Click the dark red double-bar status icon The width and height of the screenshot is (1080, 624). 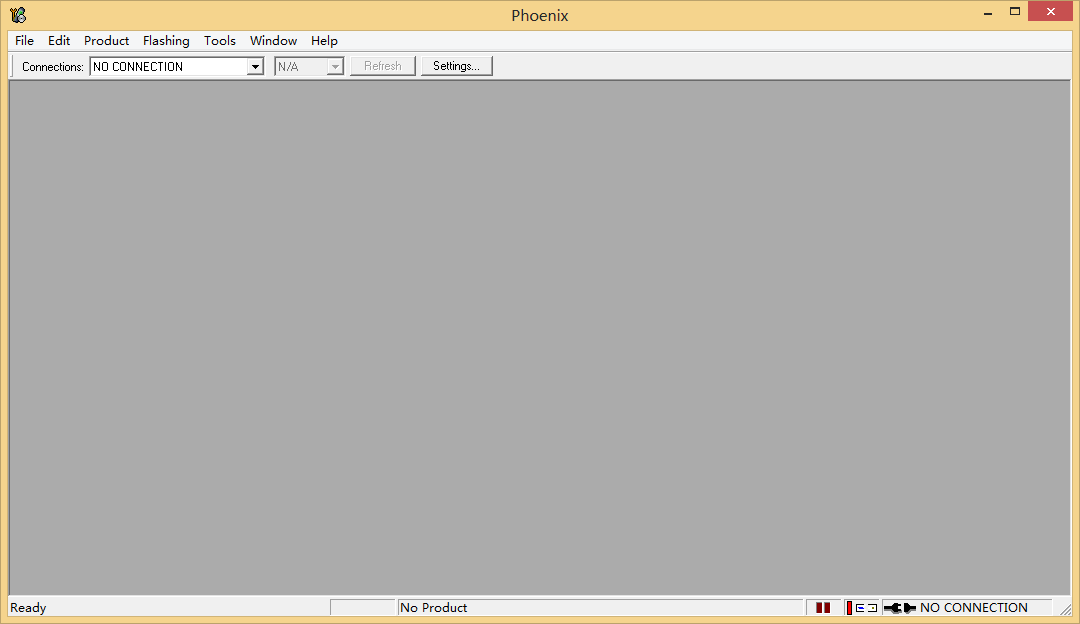click(x=822, y=607)
